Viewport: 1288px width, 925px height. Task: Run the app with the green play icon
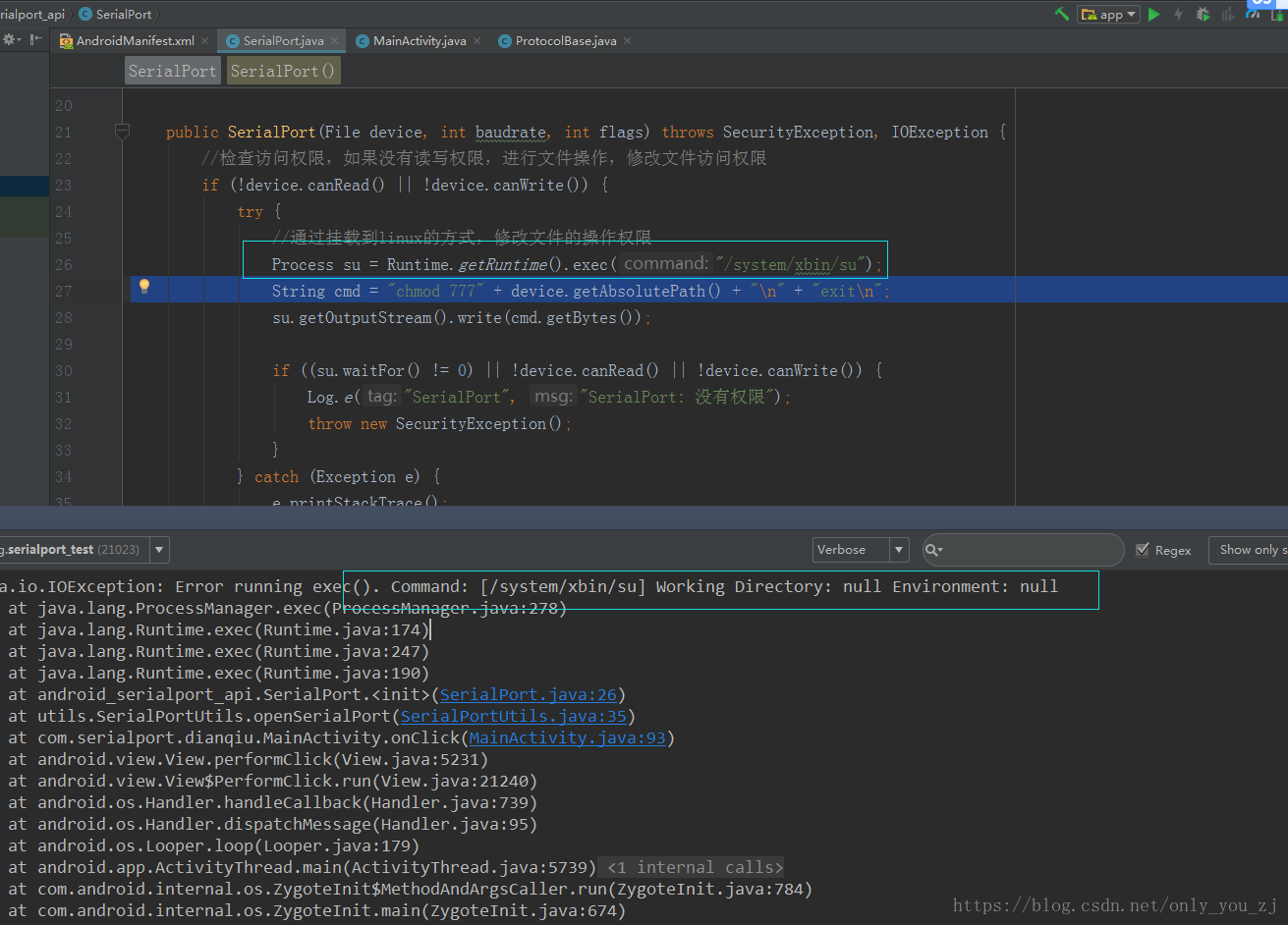[x=1154, y=14]
